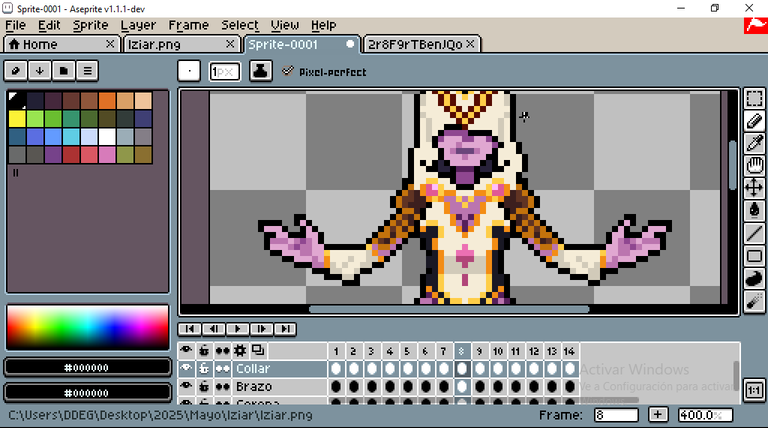Go to the next frame
Screen dimensions: 768x428
[x=262, y=329]
